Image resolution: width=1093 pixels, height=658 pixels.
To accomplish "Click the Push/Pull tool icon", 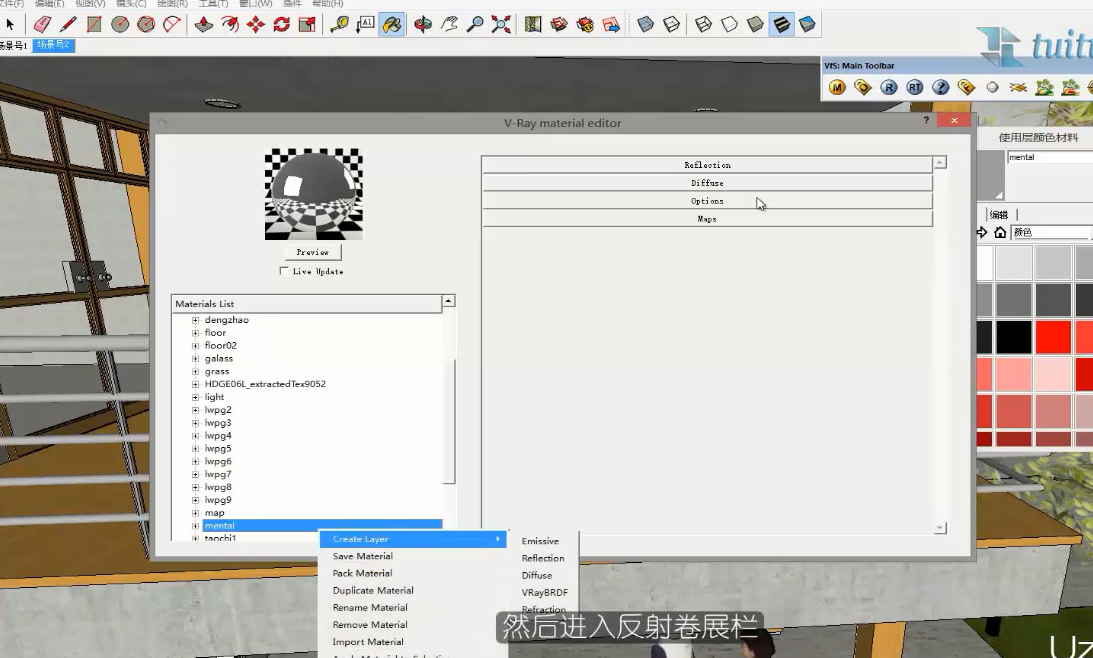I will (204, 24).
